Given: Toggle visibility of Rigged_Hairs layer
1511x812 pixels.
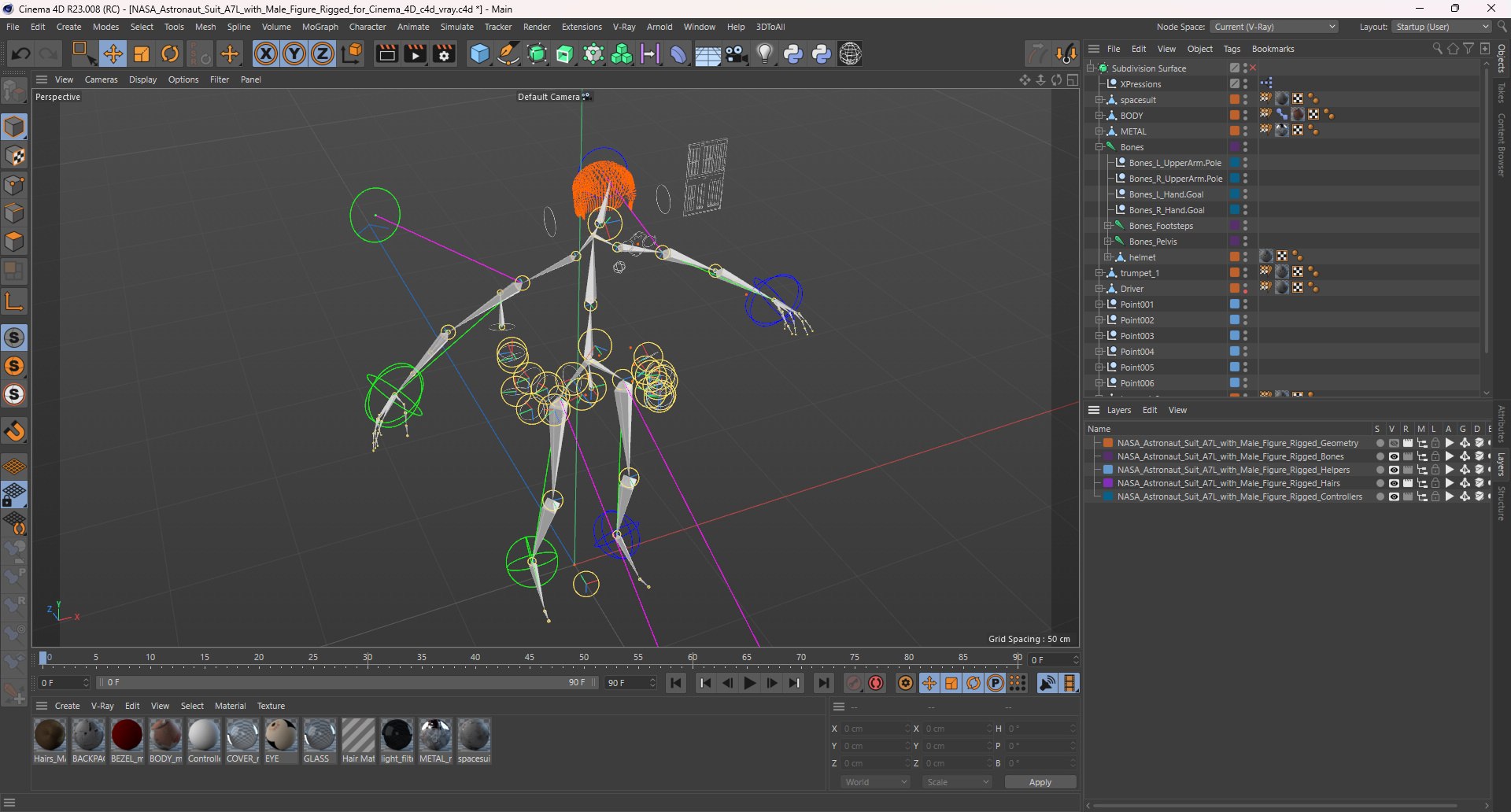Looking at the screenshot, I should click(x=1394, y=483).
